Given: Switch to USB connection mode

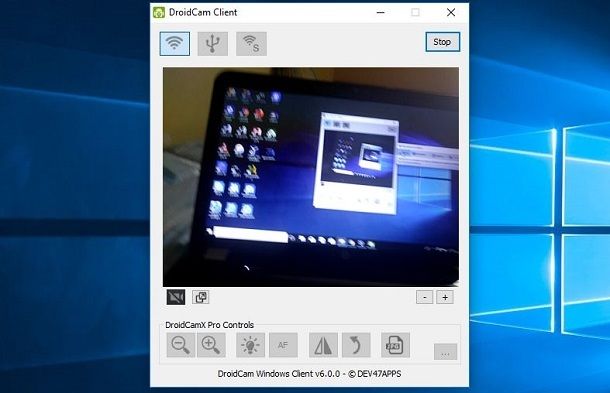Looking at the screenshot, I should click(x=212, y=44).
